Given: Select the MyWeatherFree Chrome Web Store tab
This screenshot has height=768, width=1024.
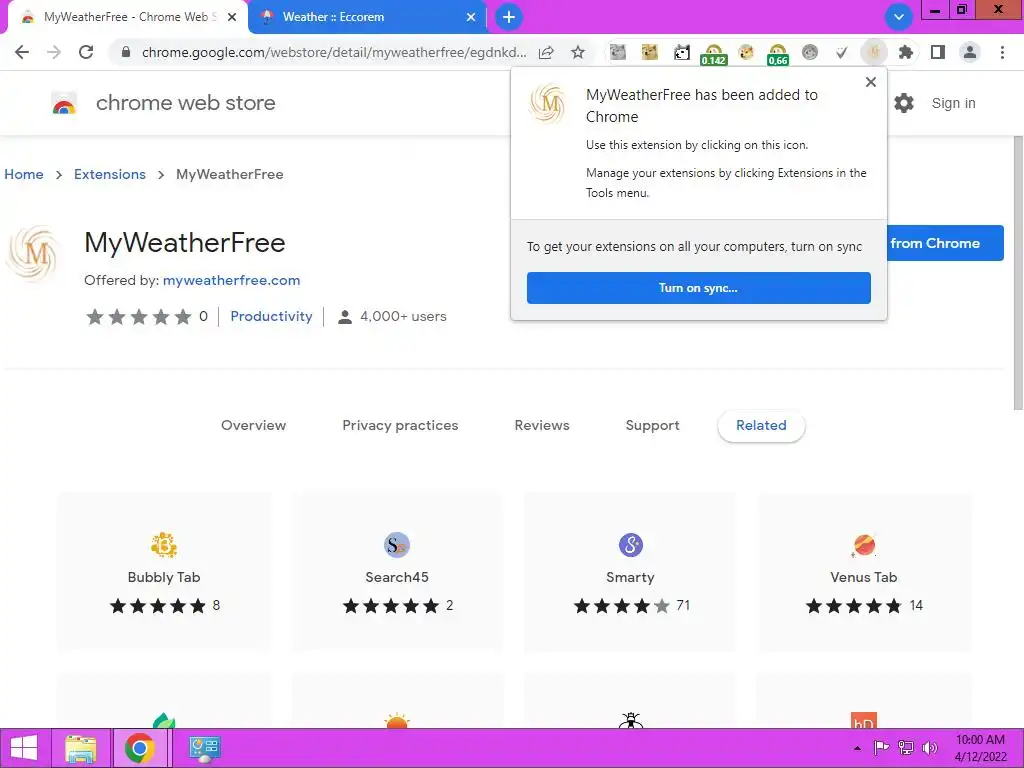Looking at the screenshot, I should [128, 17].
